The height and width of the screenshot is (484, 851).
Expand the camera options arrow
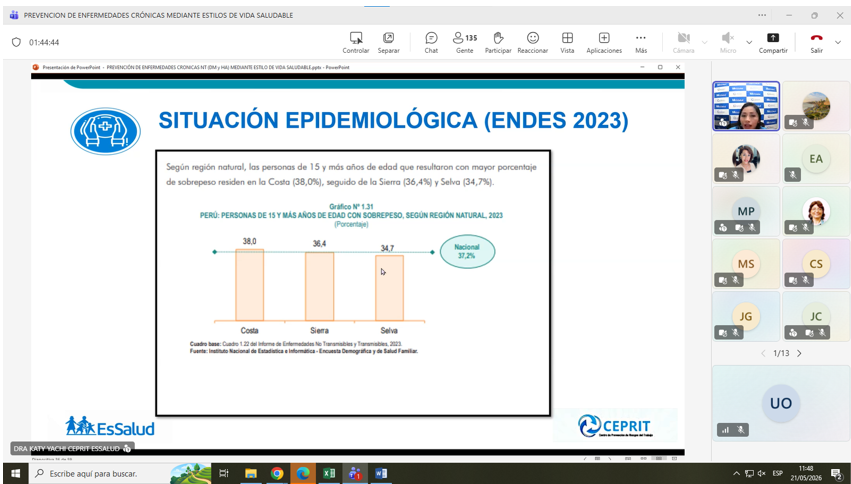point(704,42)
